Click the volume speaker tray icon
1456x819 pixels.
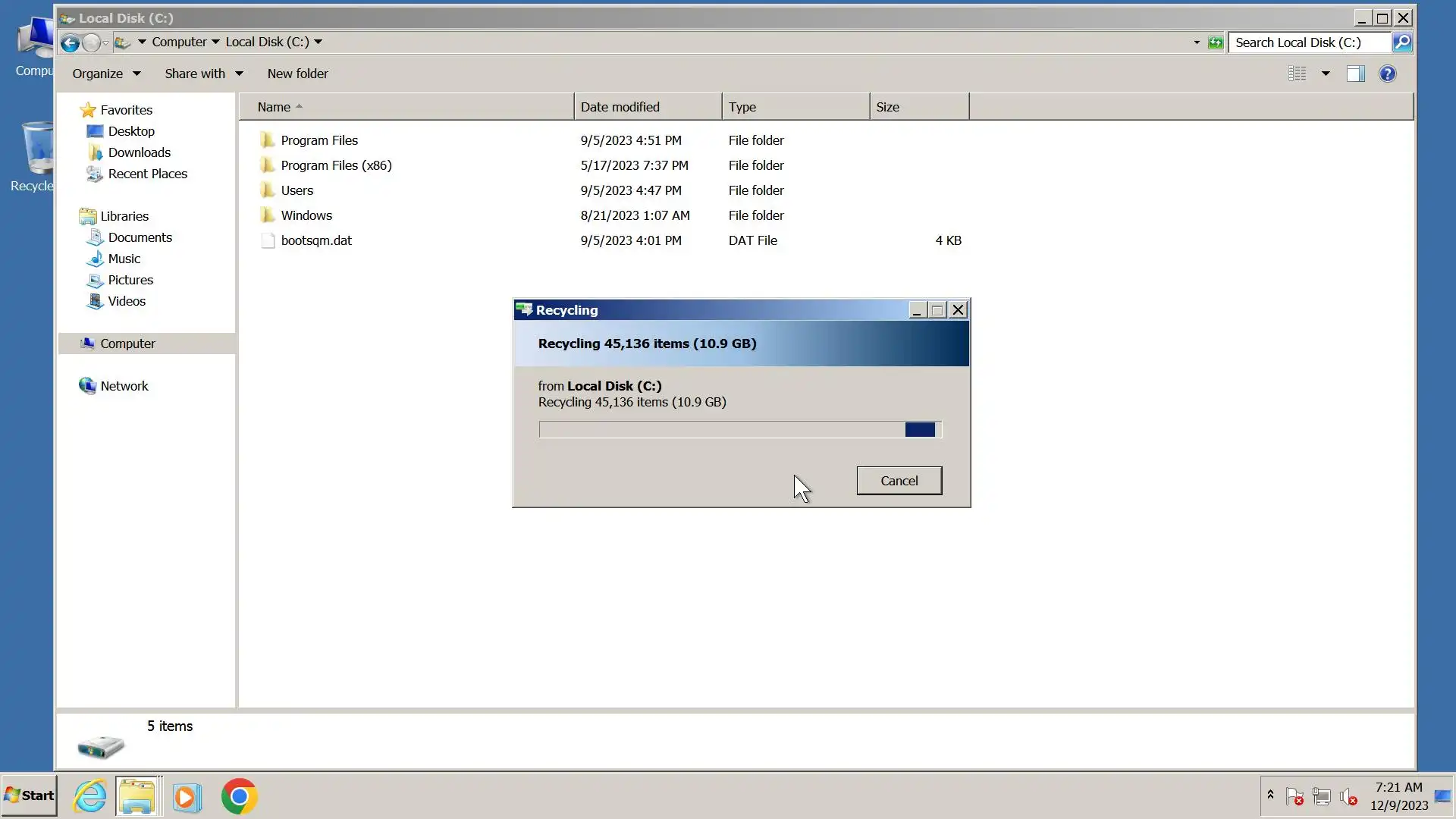point(1348,797)
